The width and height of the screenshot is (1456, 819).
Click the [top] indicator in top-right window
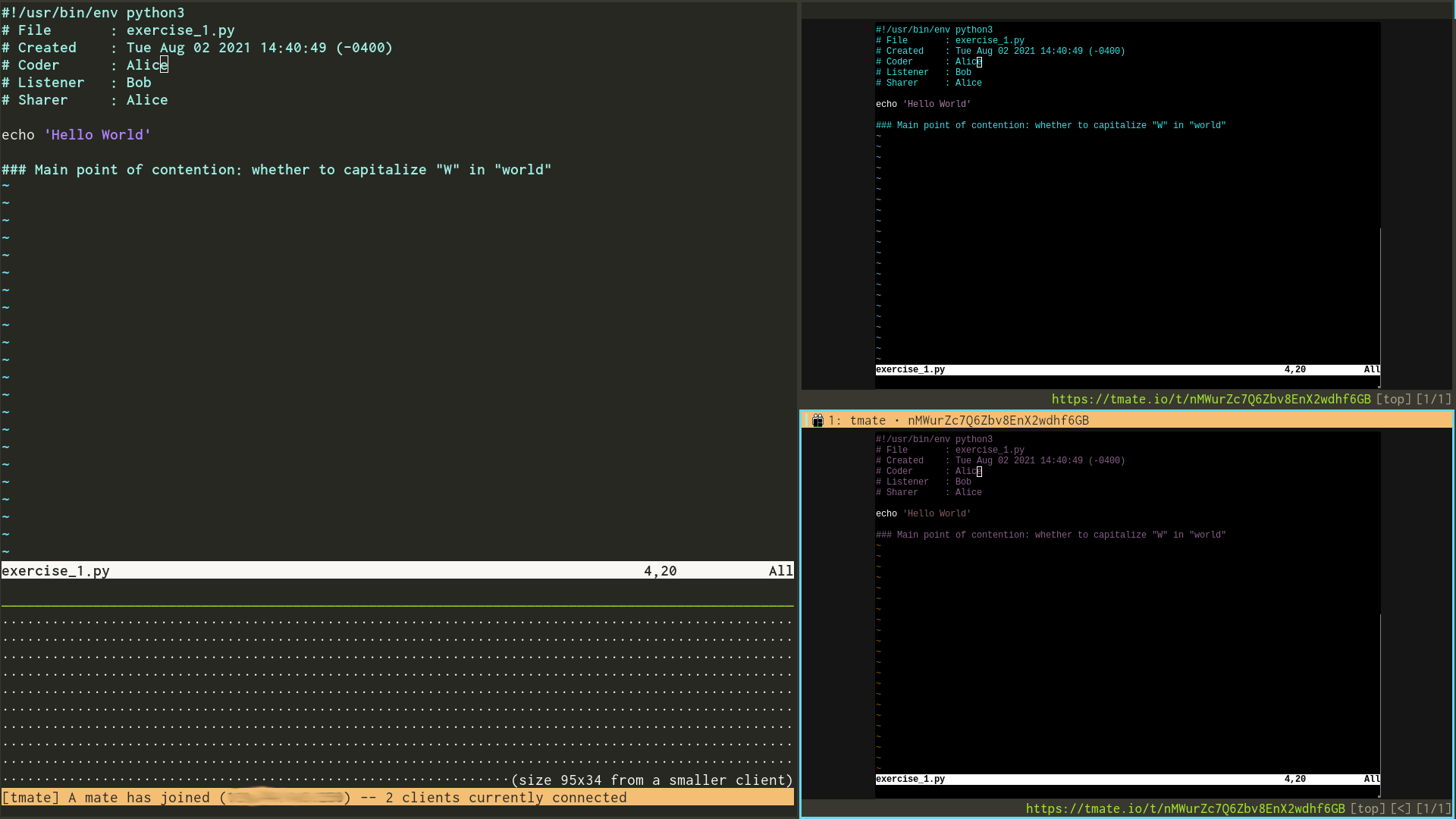pyautogui.click(x=1394, y=399)
